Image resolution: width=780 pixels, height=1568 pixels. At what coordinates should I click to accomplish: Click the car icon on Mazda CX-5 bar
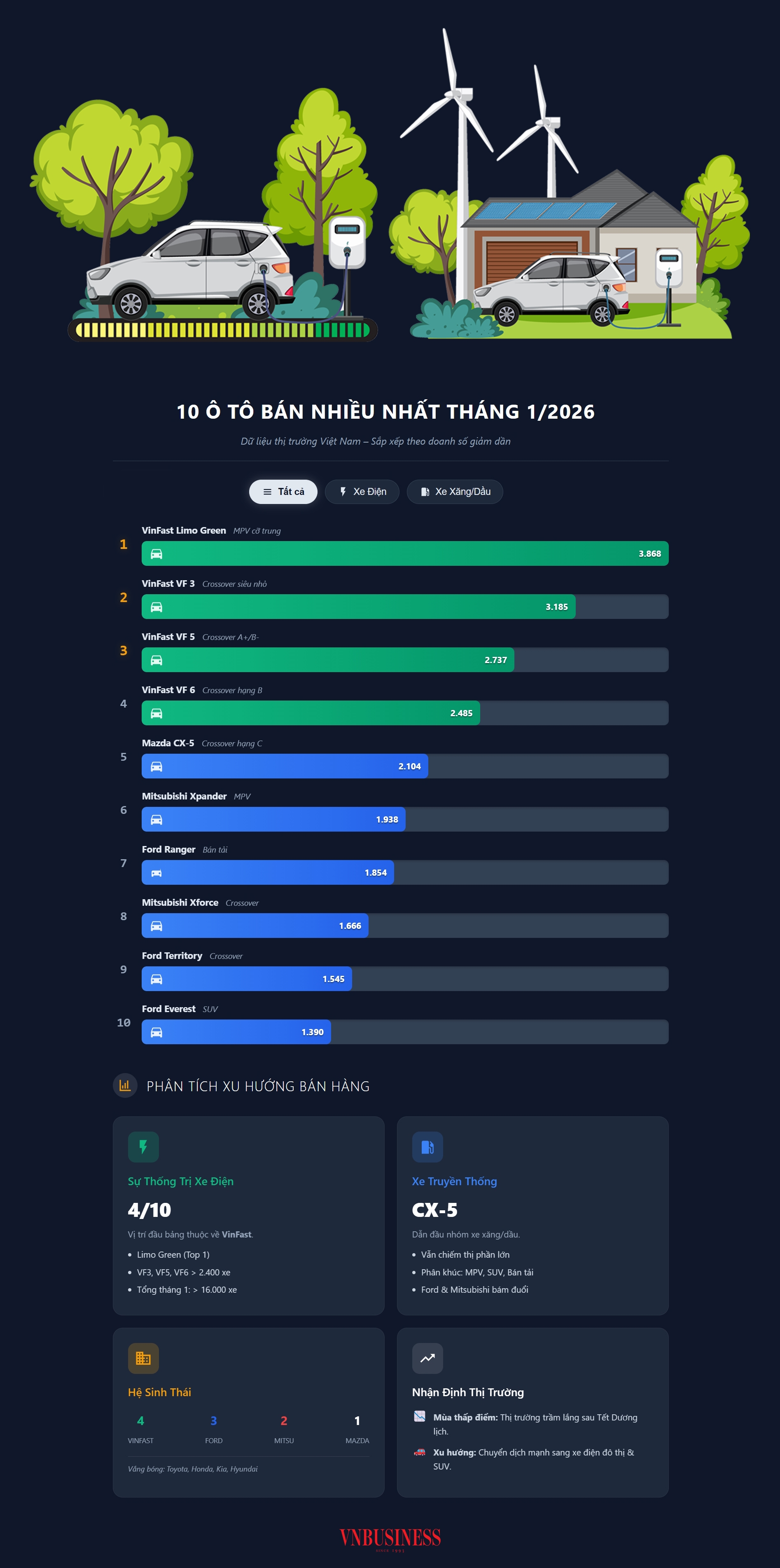coord(156,766)
